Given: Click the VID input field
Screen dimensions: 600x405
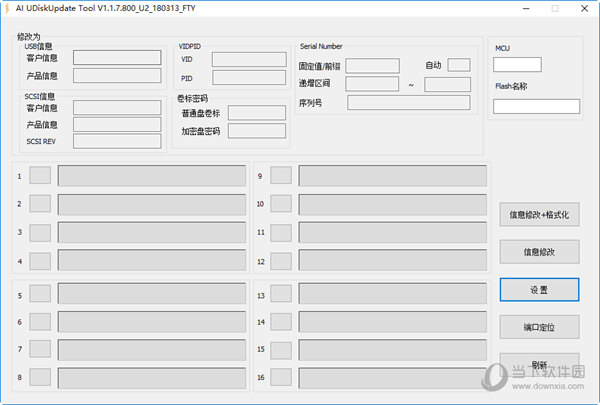Looking at the screenshot, I should 248,60.
